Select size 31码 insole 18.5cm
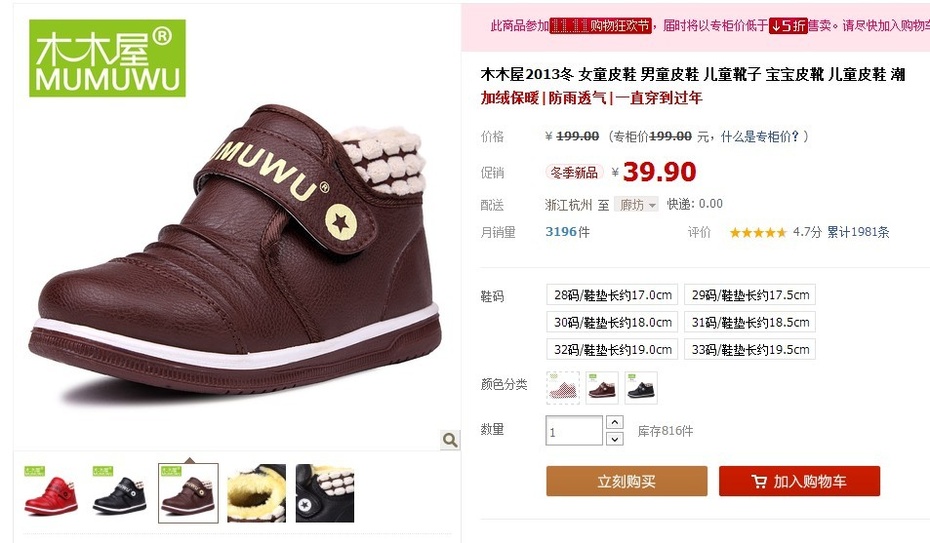Image resolution: width=930 pixels, height=543 pixels. (x=750, y=322)
